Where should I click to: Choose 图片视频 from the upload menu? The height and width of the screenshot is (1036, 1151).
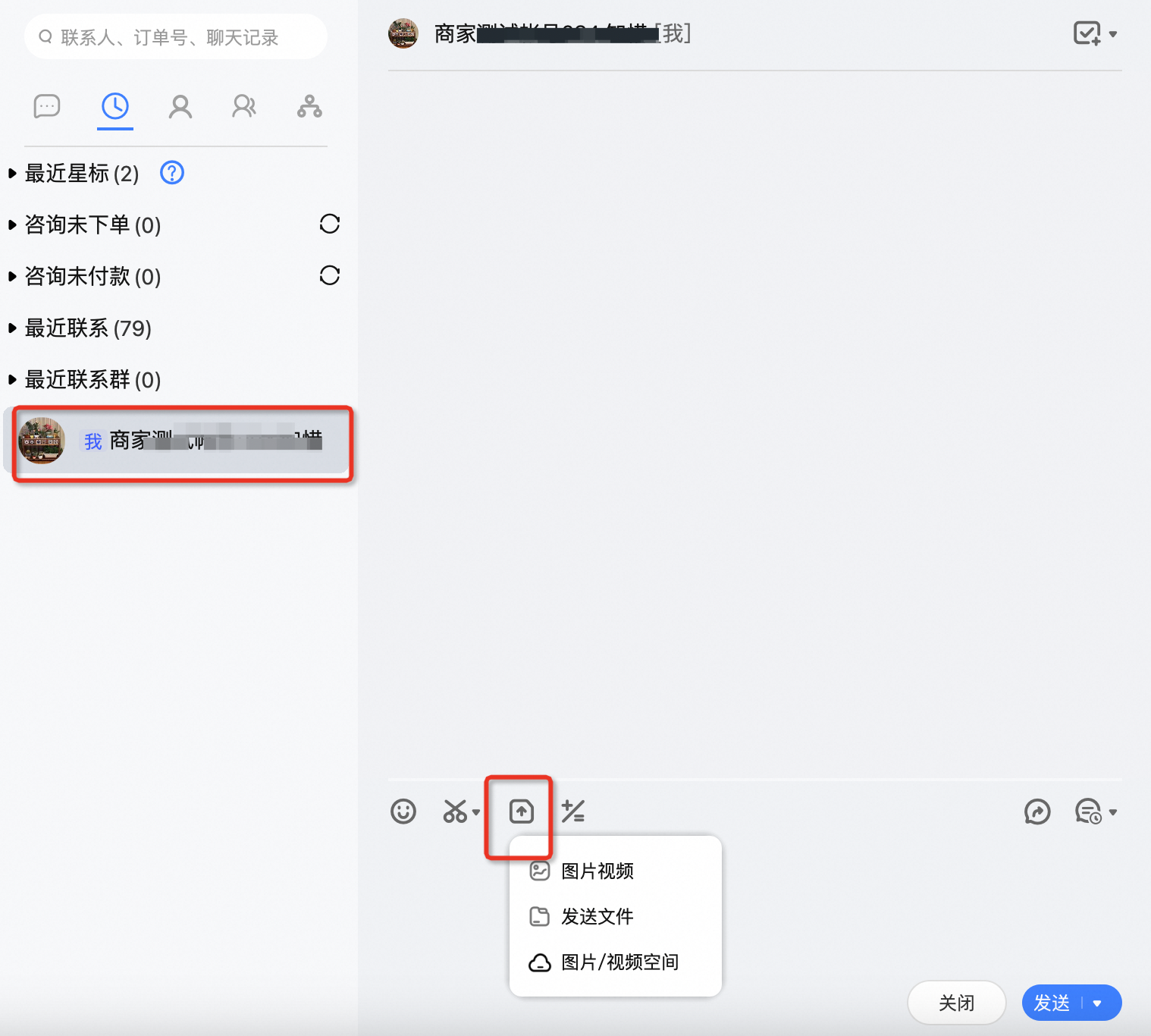pyautogui.click(x=615, y=871)
